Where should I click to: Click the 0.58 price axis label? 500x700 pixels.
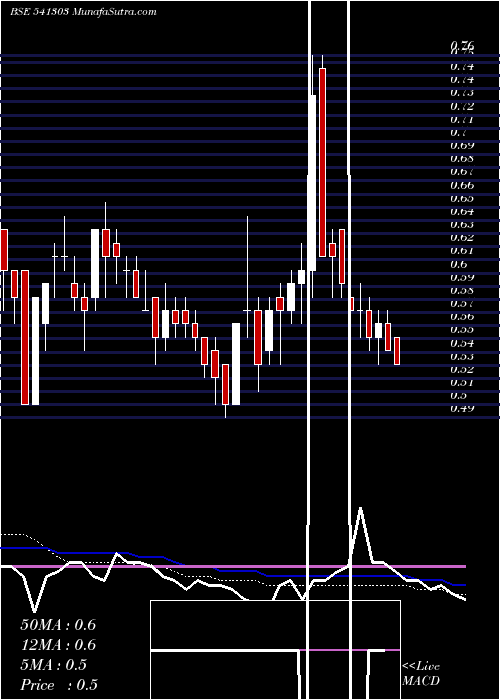pyautogui.click(x=462, y=290)
